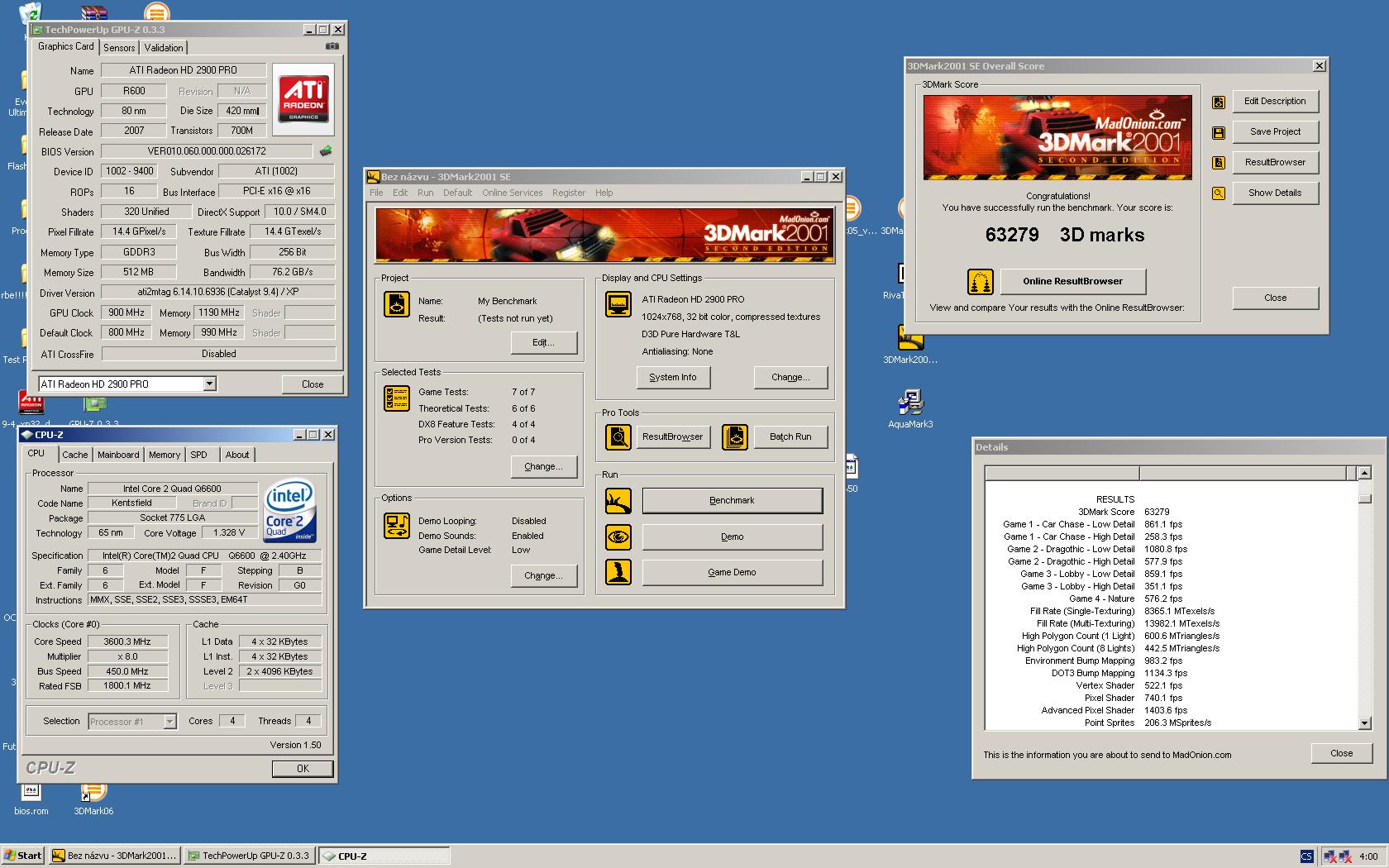This screenshot has width=1389, height=868.
Task: Click the Windows Start button
Action: tap(23, 856)
